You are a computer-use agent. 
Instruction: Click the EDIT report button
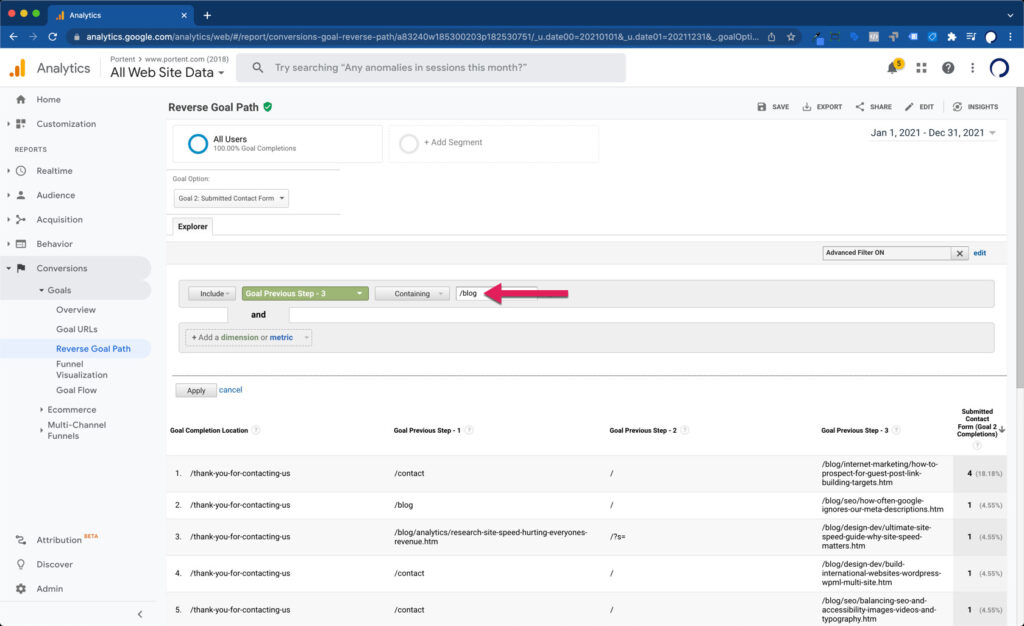(920, 106)
